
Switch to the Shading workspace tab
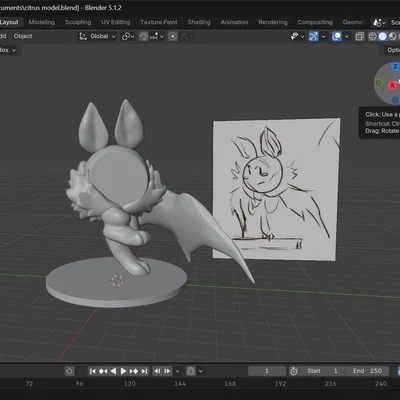click(199, 22)
